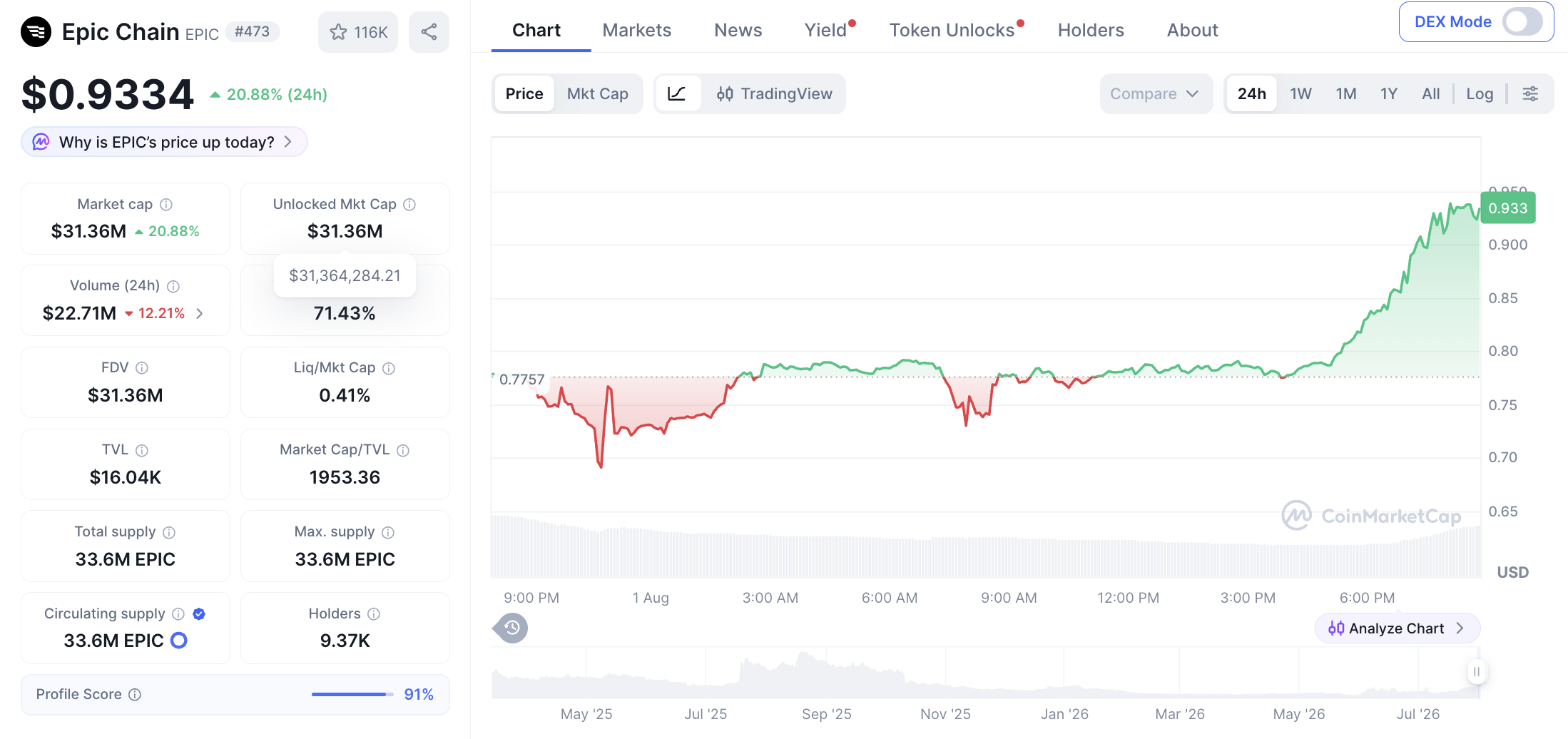Expand Why is EPIC's price up today
This screenshot has height=739, width=1568.
(x=165, y=142)
